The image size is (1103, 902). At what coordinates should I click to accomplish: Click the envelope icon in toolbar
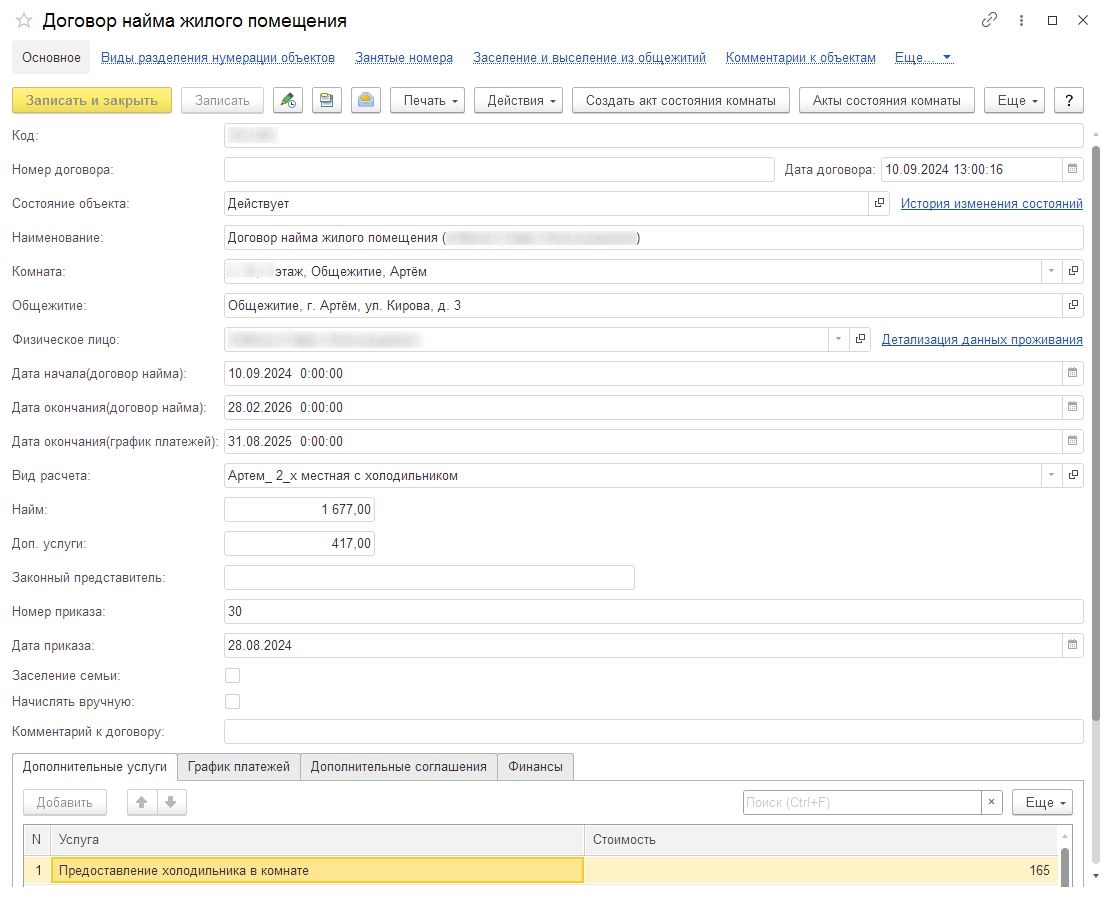366,100
